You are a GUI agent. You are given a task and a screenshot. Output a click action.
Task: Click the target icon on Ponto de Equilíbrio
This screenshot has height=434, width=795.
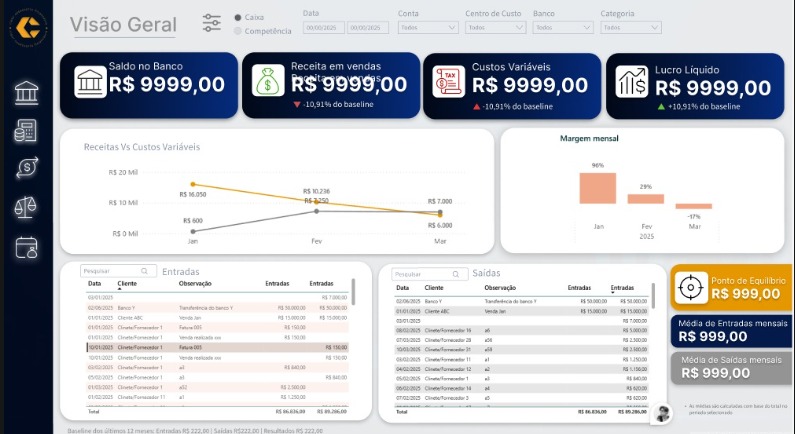coord(690,286)
